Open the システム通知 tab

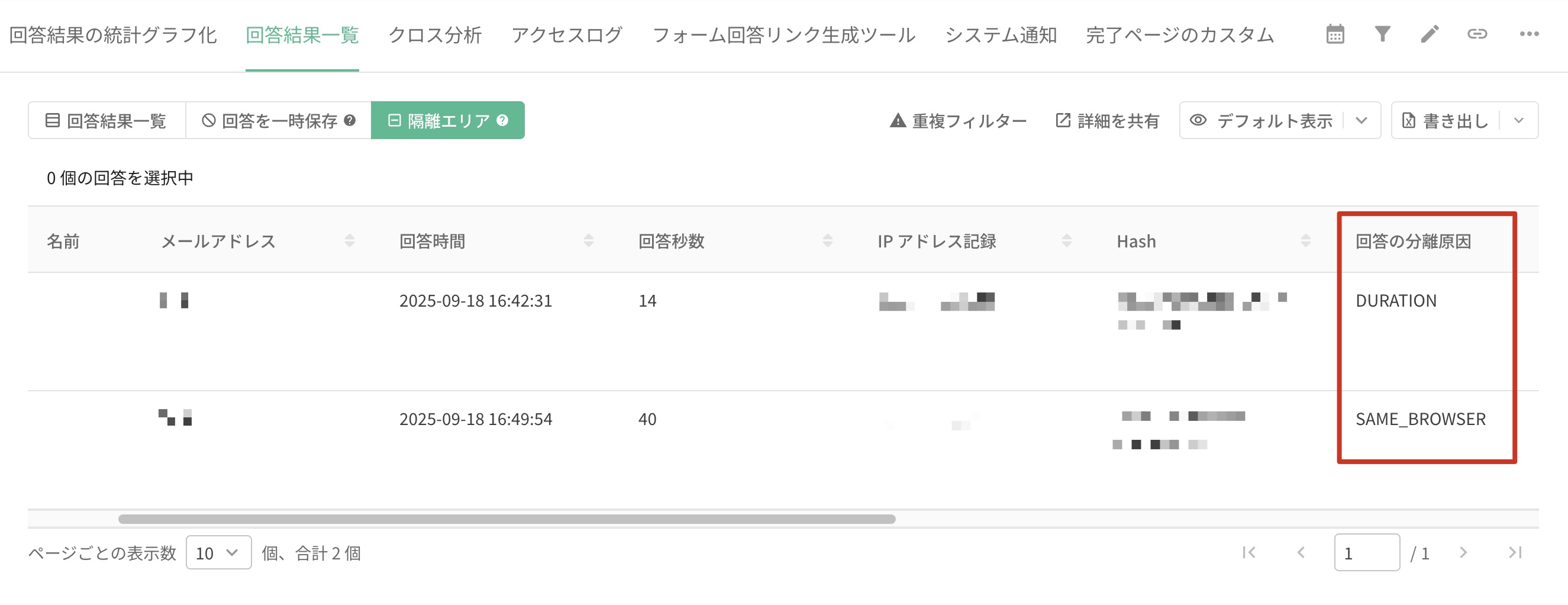pyautogui.click(x=1001, y=35)
